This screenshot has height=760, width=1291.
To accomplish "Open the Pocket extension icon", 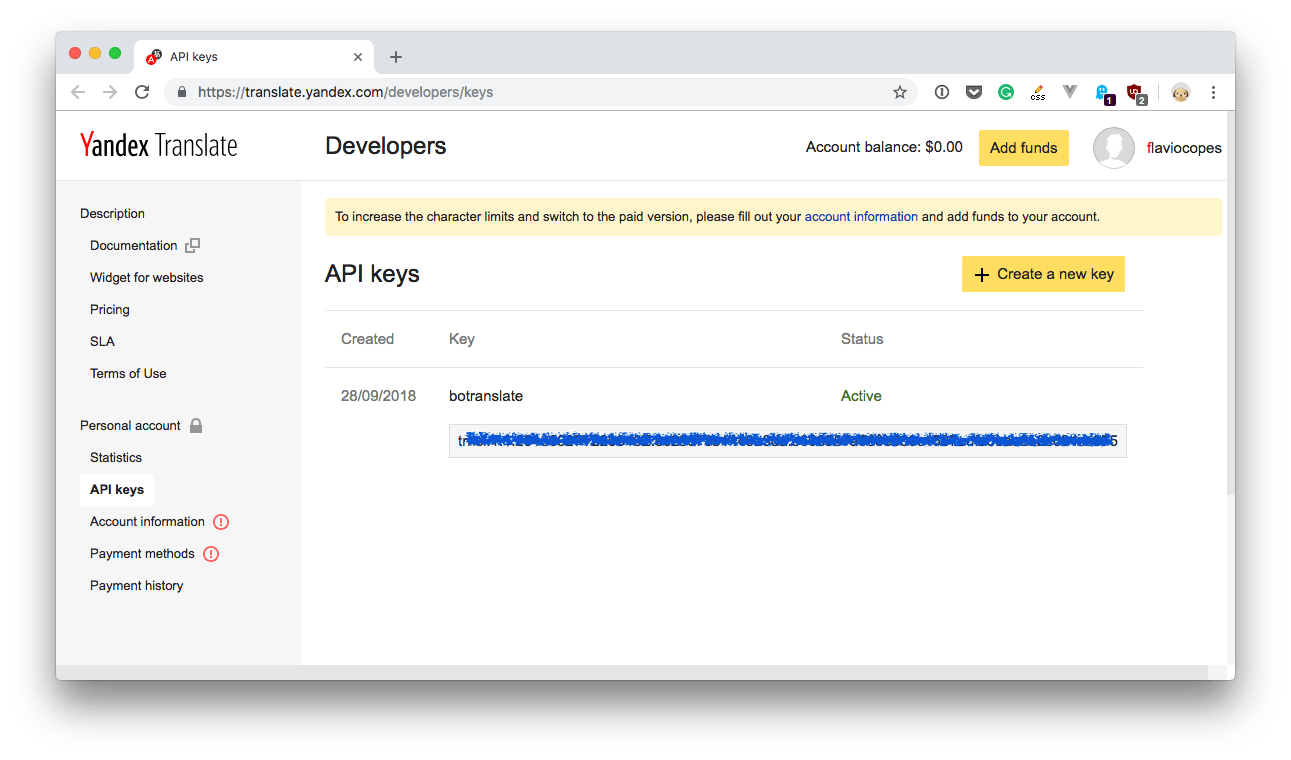I will tap(974, 92).
